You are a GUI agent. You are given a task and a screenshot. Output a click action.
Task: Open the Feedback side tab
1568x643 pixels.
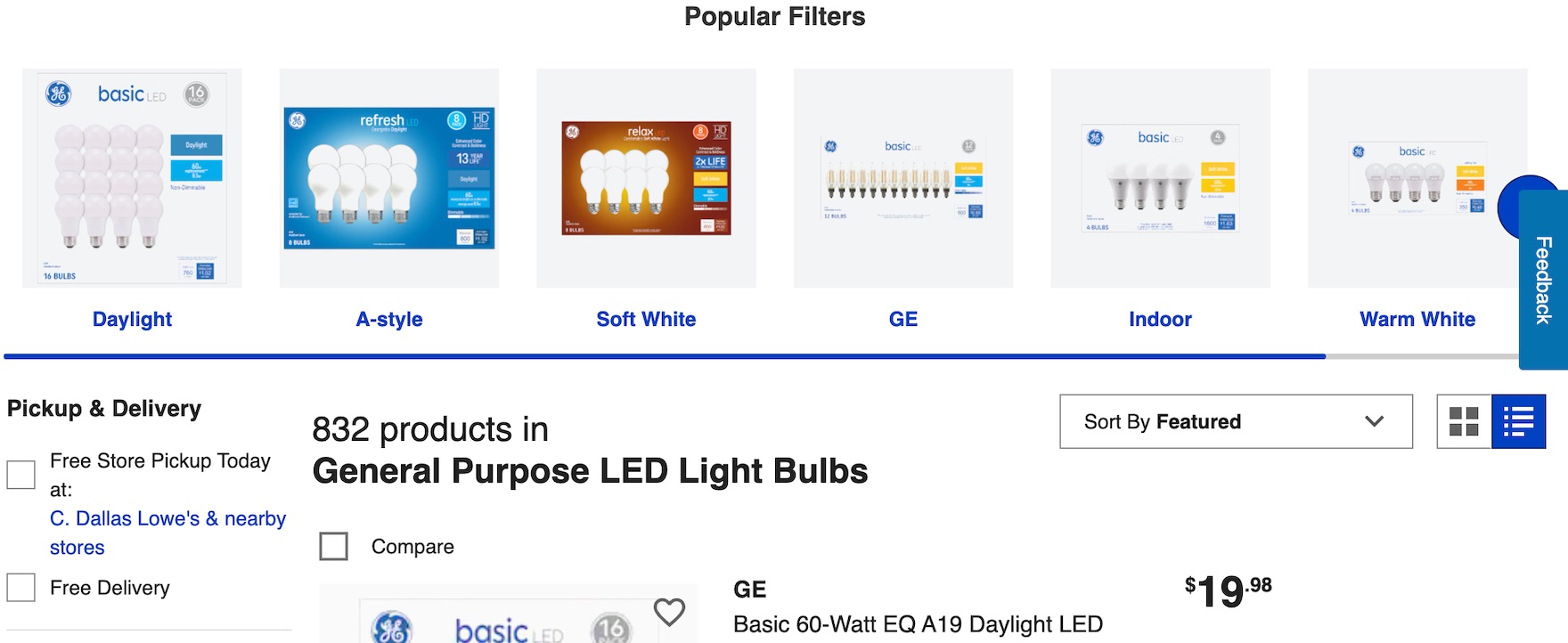point(1544,280)
